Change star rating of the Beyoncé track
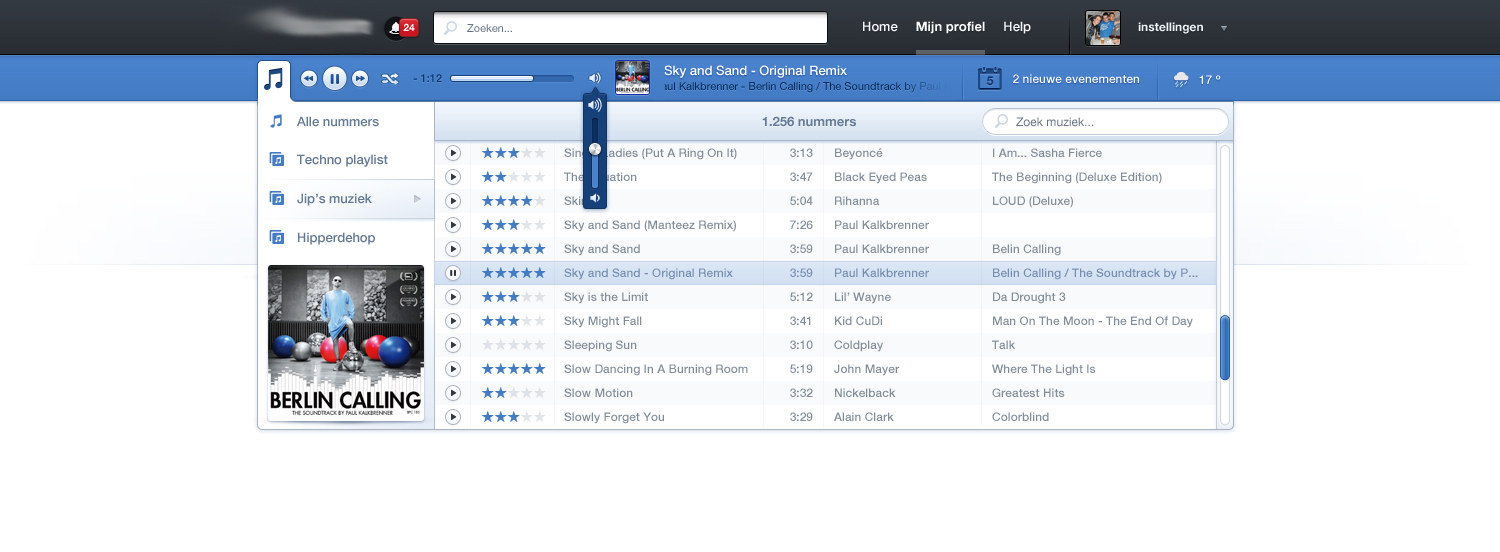 [x=514, y=153]
